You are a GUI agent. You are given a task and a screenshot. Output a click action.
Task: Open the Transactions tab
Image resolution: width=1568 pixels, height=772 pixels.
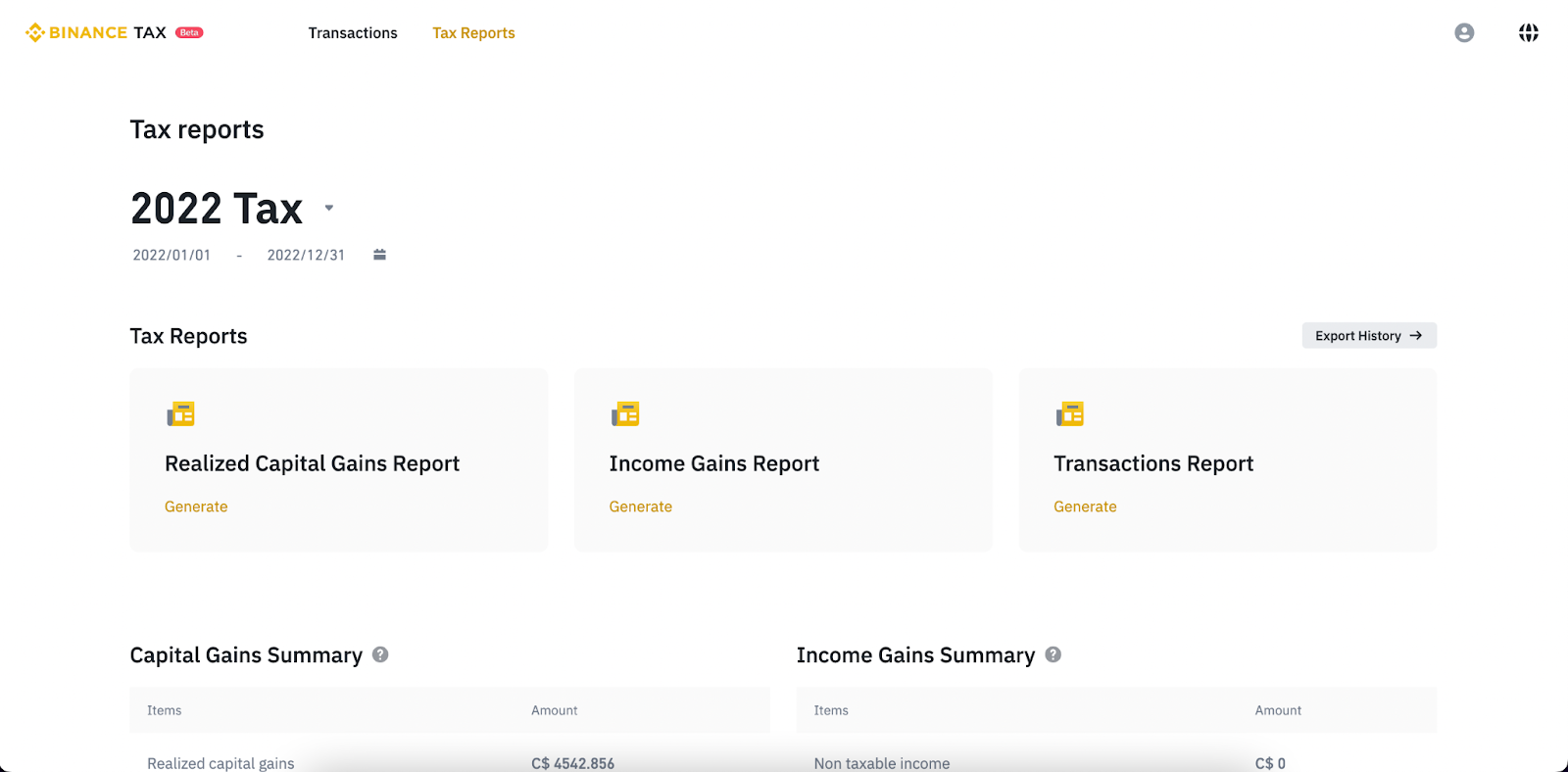tap(353, 33)
